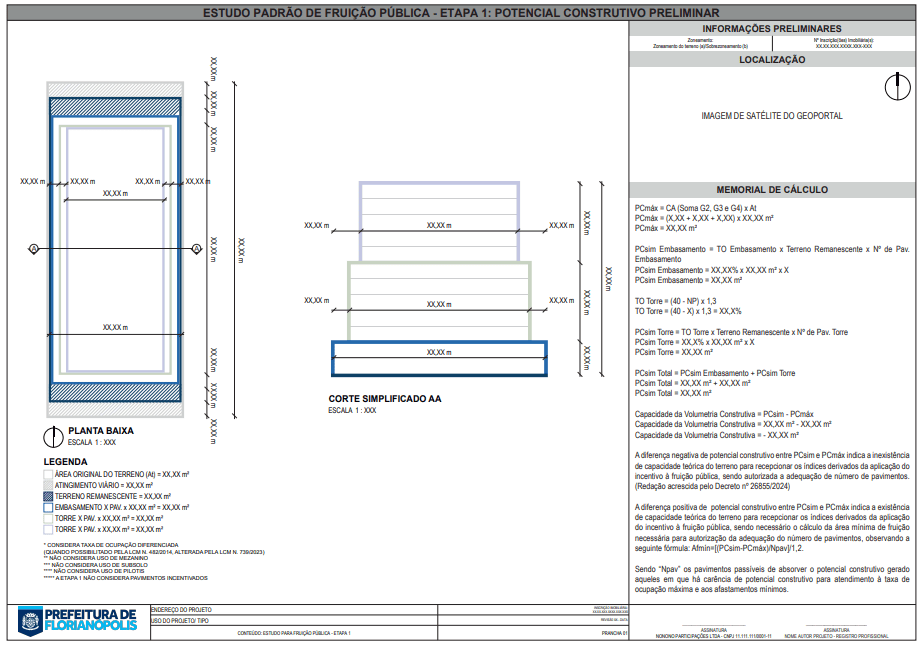Select 'Capacidade da Volumetria Construtiva = PCsim - PCmáx'
The height and width of the screenshot is (646, 922).
[x=724, y=414]
